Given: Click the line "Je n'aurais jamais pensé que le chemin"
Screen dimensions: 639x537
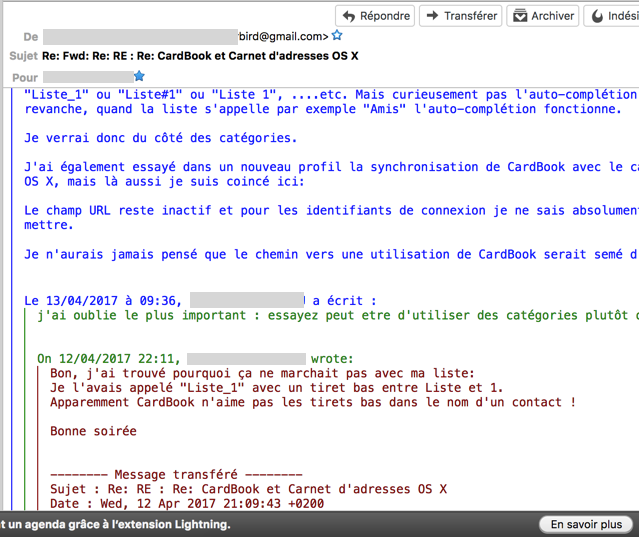Looking at the screenshot, I should pyautogui.click(x=331, y=255).
